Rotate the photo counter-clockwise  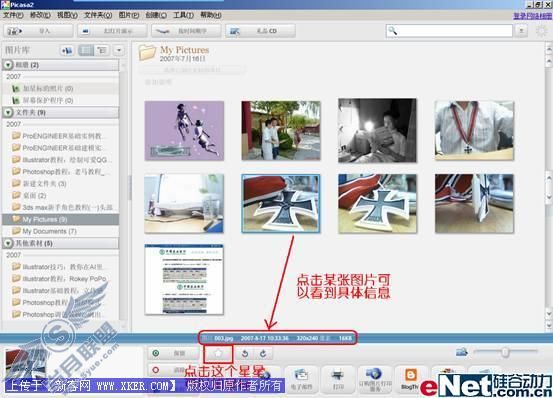(x=245, y=353)
